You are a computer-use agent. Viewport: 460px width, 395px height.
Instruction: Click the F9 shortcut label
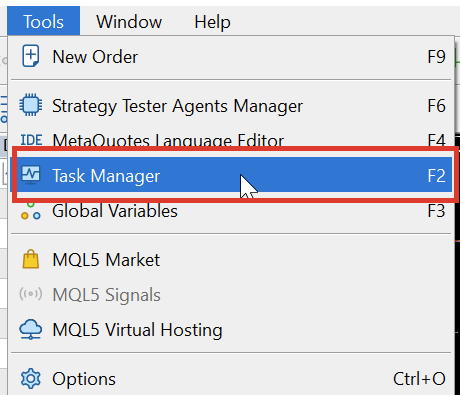[436, 57]
